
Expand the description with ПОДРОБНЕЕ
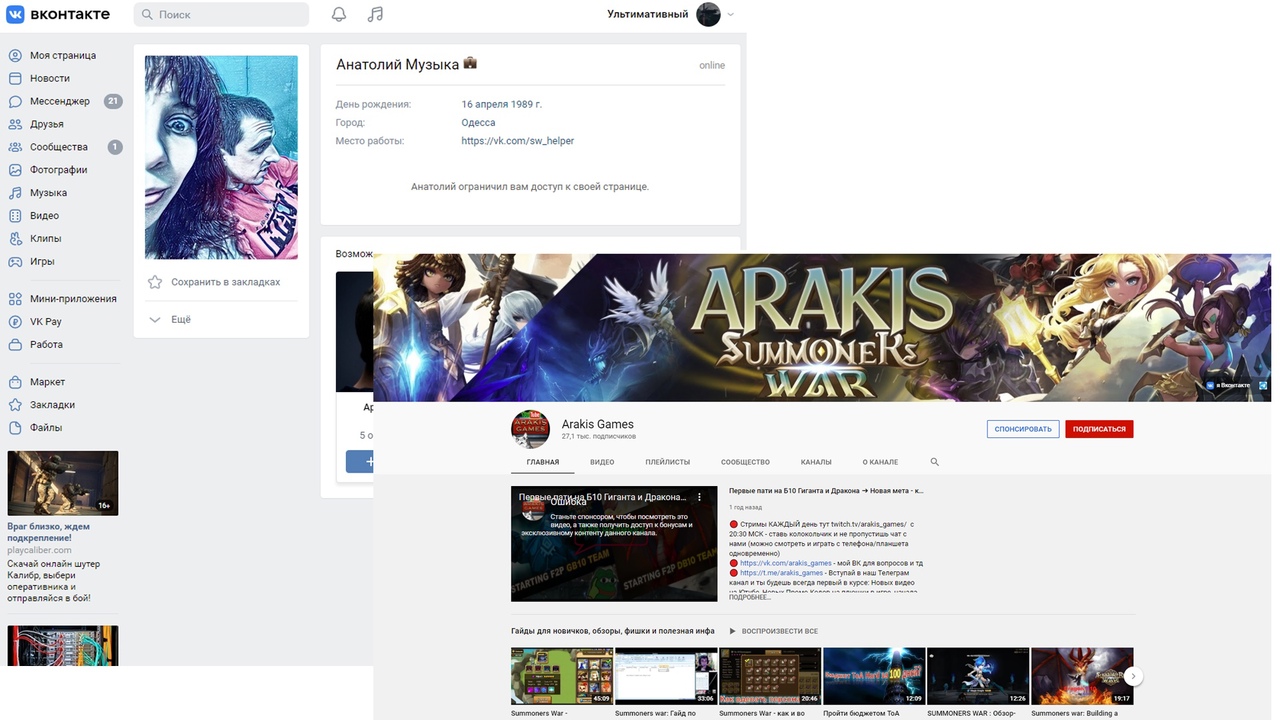click(x=750, y=597)
